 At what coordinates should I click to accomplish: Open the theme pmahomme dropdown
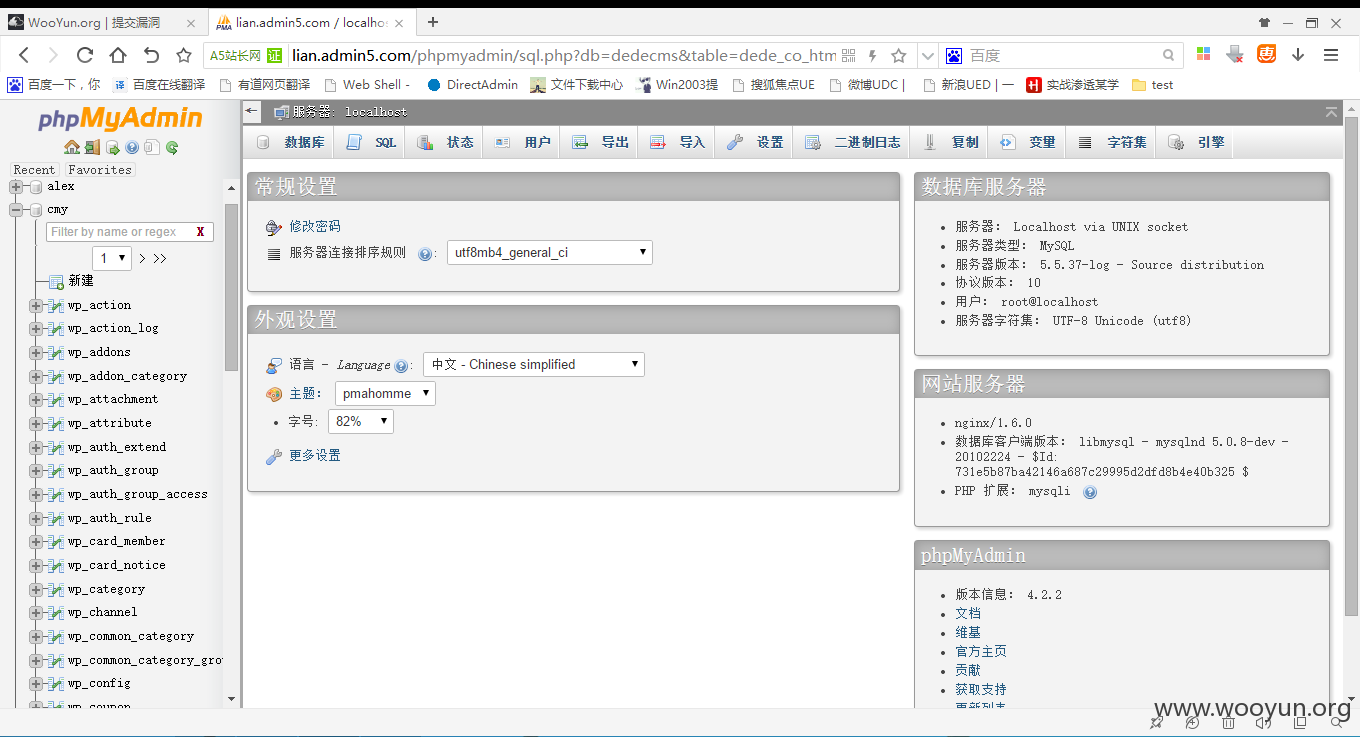click(x=385, y=393)
